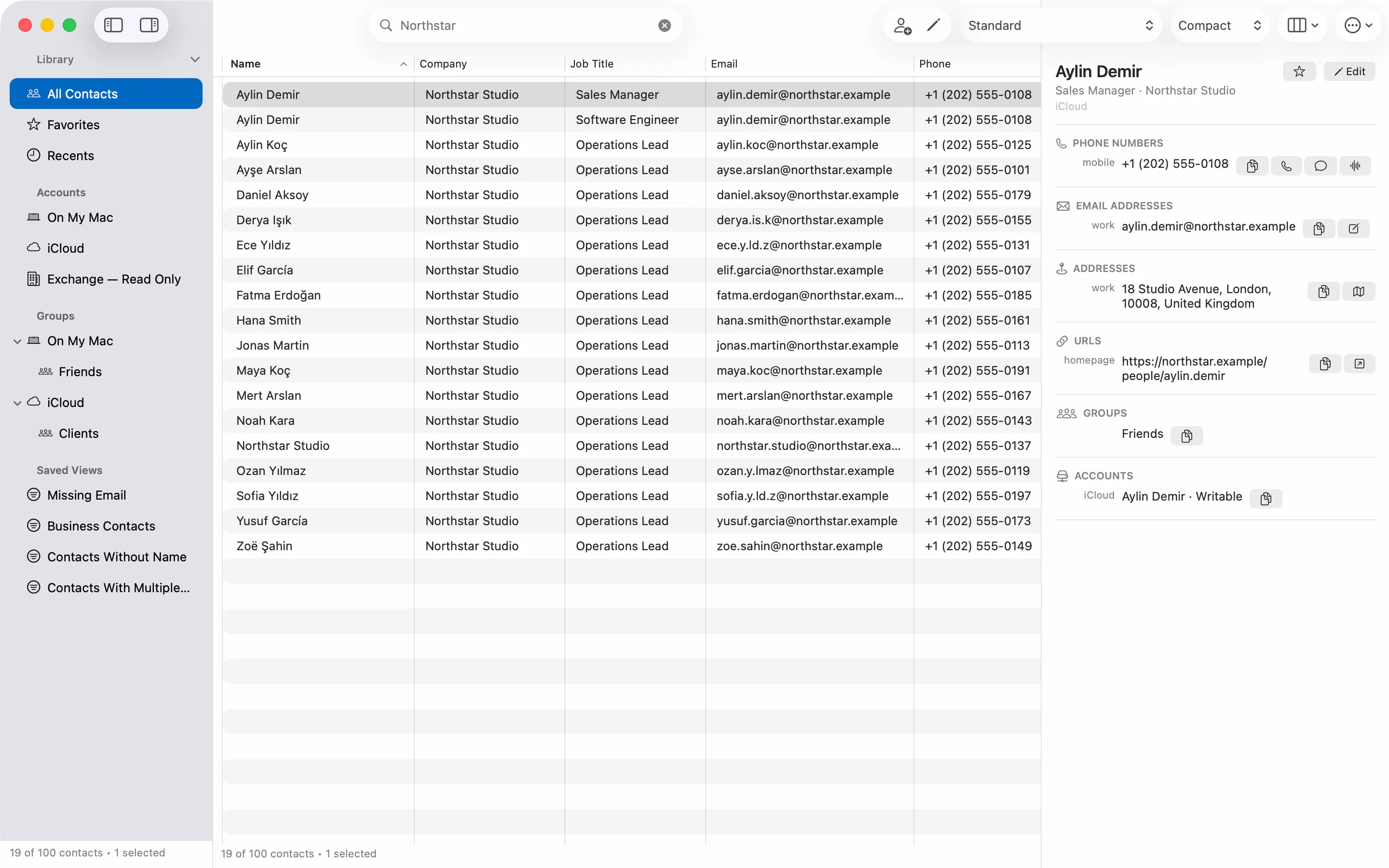This screenshot has width=1389, height=868.
Task: Toggle the left sidebar visibility
Action: click(x=113, y=25)
